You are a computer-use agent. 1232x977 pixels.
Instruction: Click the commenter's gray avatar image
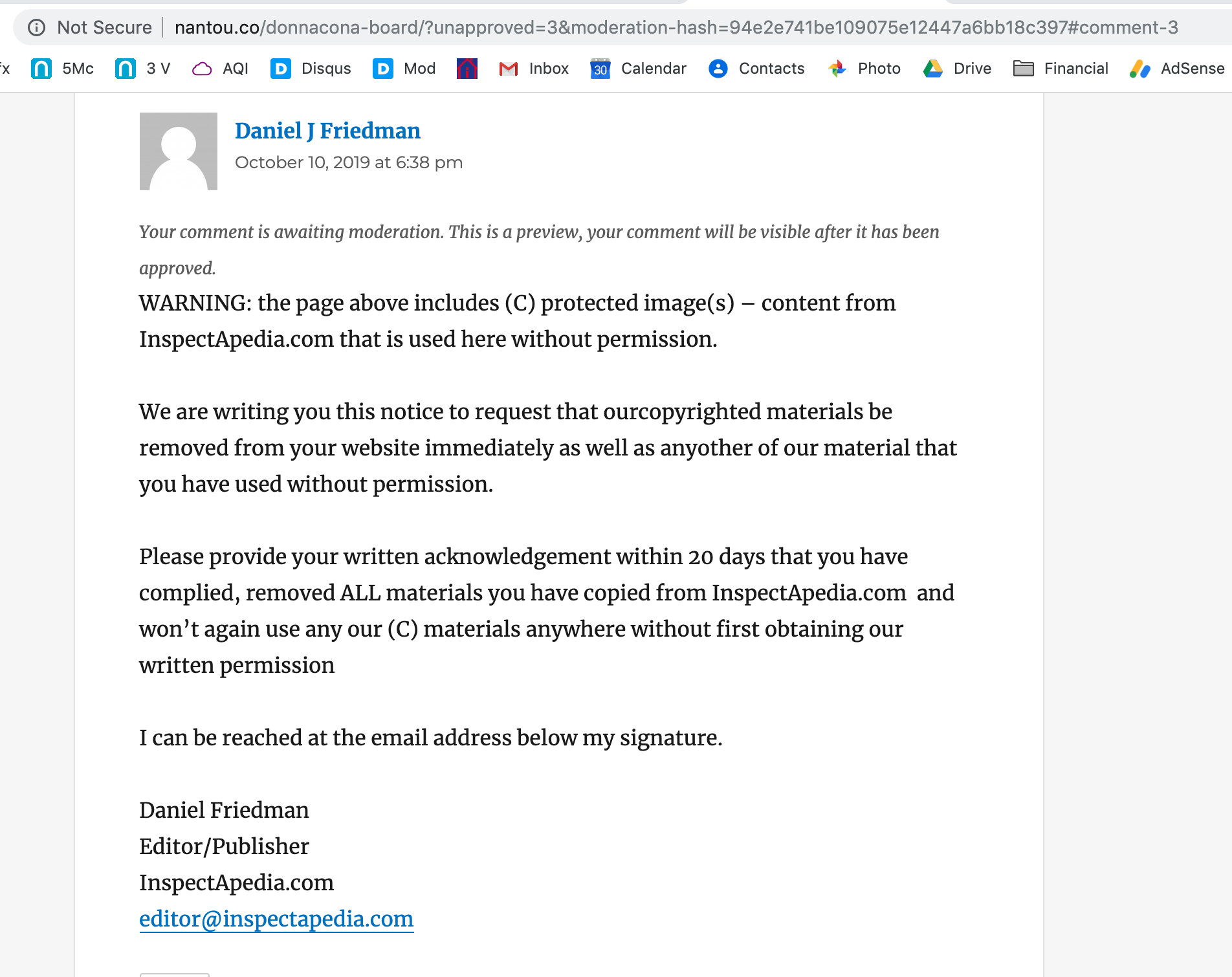coord(179,151)
